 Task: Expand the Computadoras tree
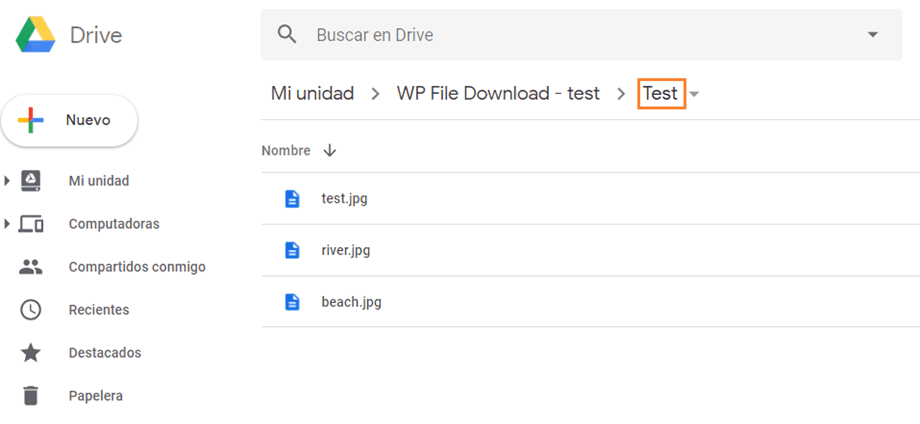pyautogui.click(x=8, y=224)
